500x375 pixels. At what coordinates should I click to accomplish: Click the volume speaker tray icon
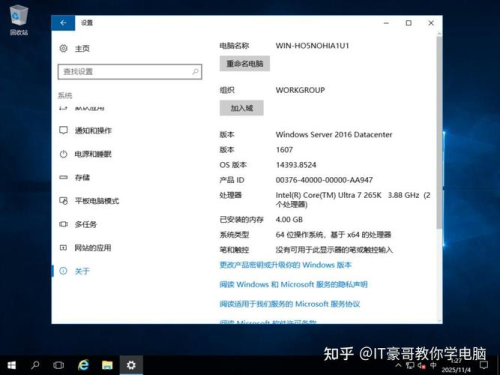(421, 366)
